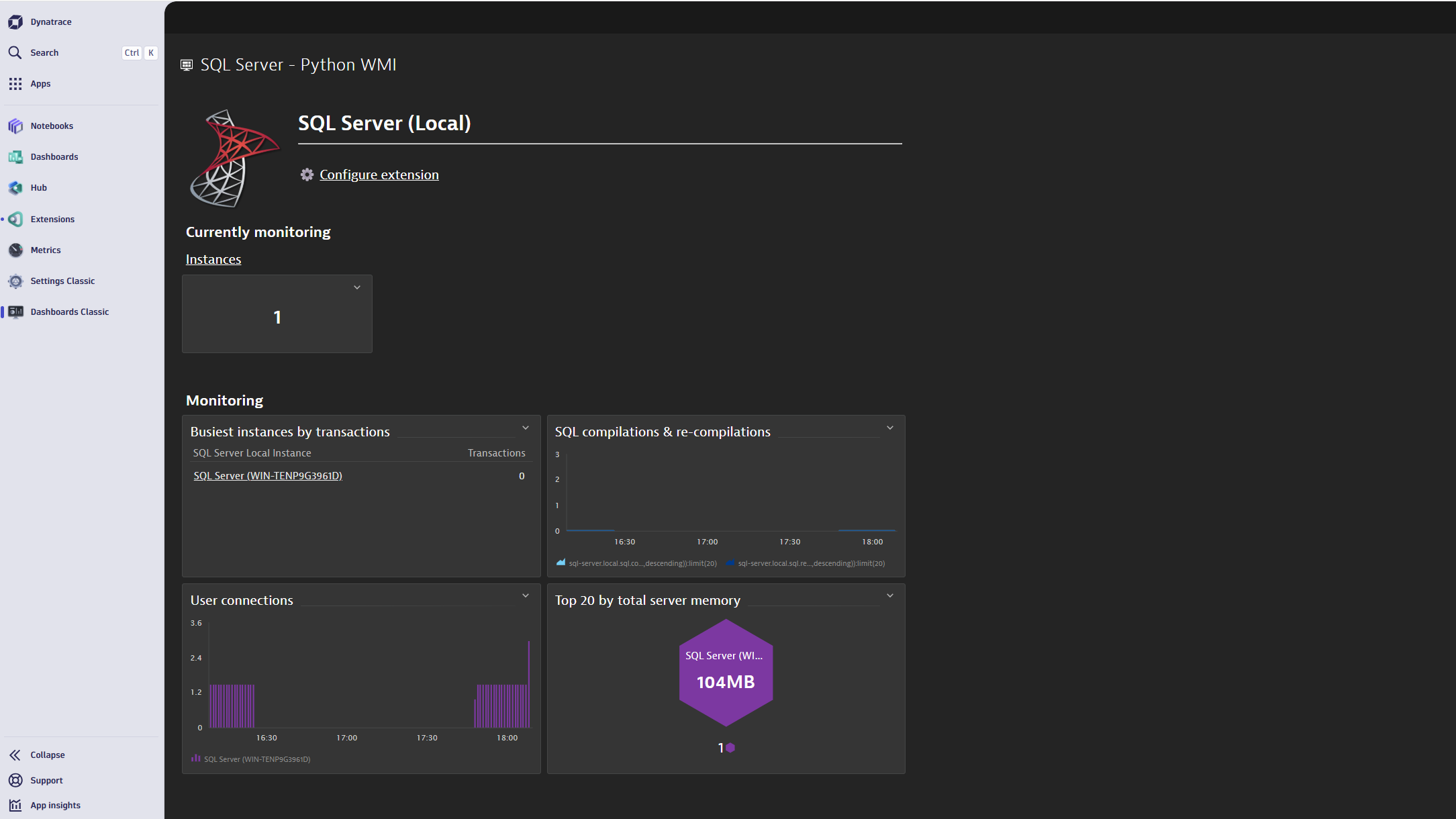1456x819 pixels.
Task: Click the SQL Server (Local) heading
Action: [x=385, y=123]
